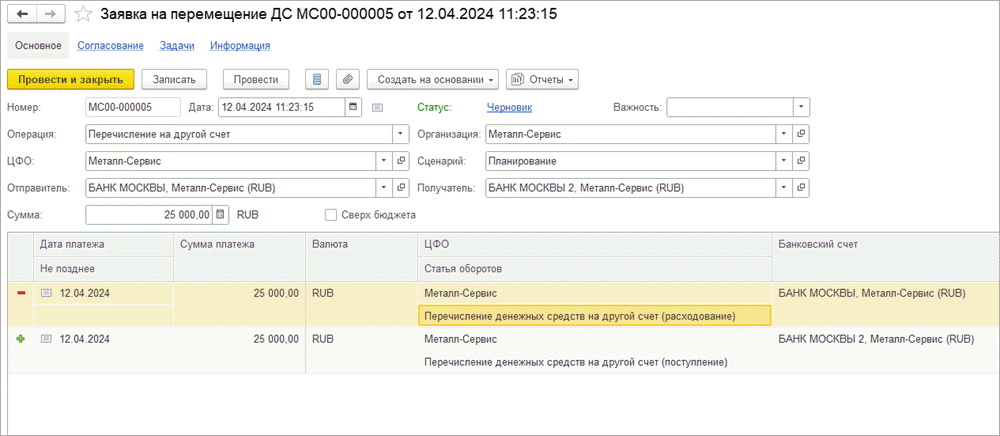Click the comment icon next to date

(x=378, y=107)
